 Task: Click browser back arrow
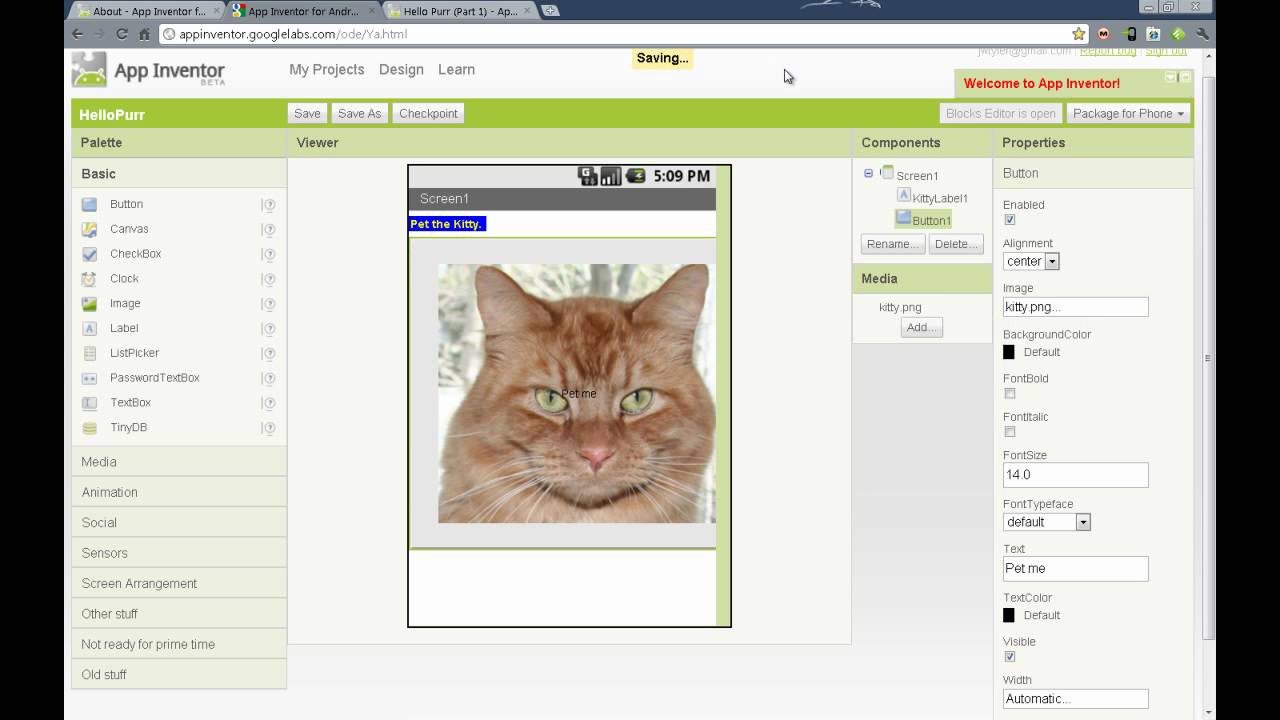pos(78,34)
